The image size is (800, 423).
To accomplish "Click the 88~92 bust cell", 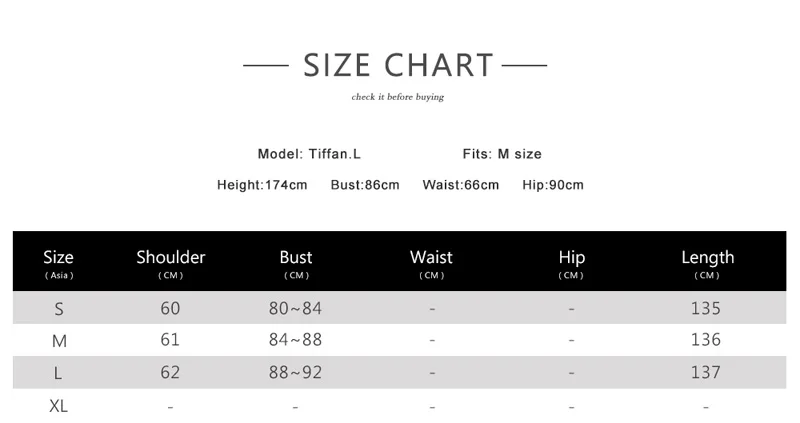I will pyautogui.click(x=296, y=372).
